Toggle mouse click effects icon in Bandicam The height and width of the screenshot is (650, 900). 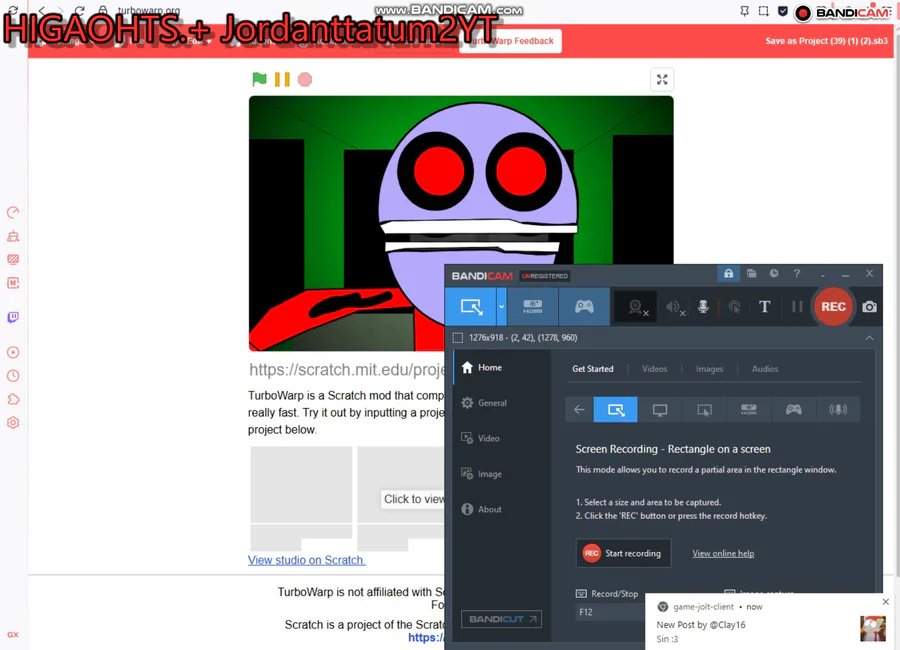click(x=734, y=307)
